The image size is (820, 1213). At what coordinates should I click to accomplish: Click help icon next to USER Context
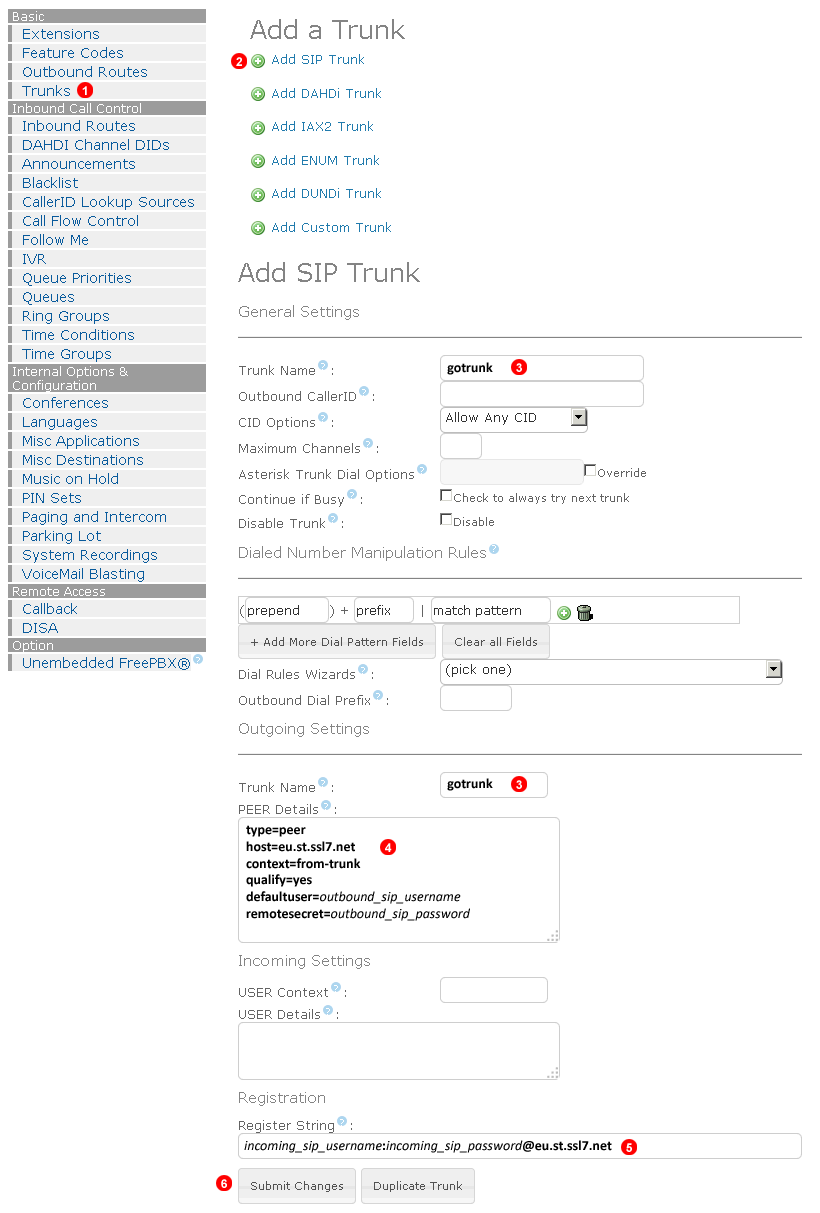click(x=336, y=988)
